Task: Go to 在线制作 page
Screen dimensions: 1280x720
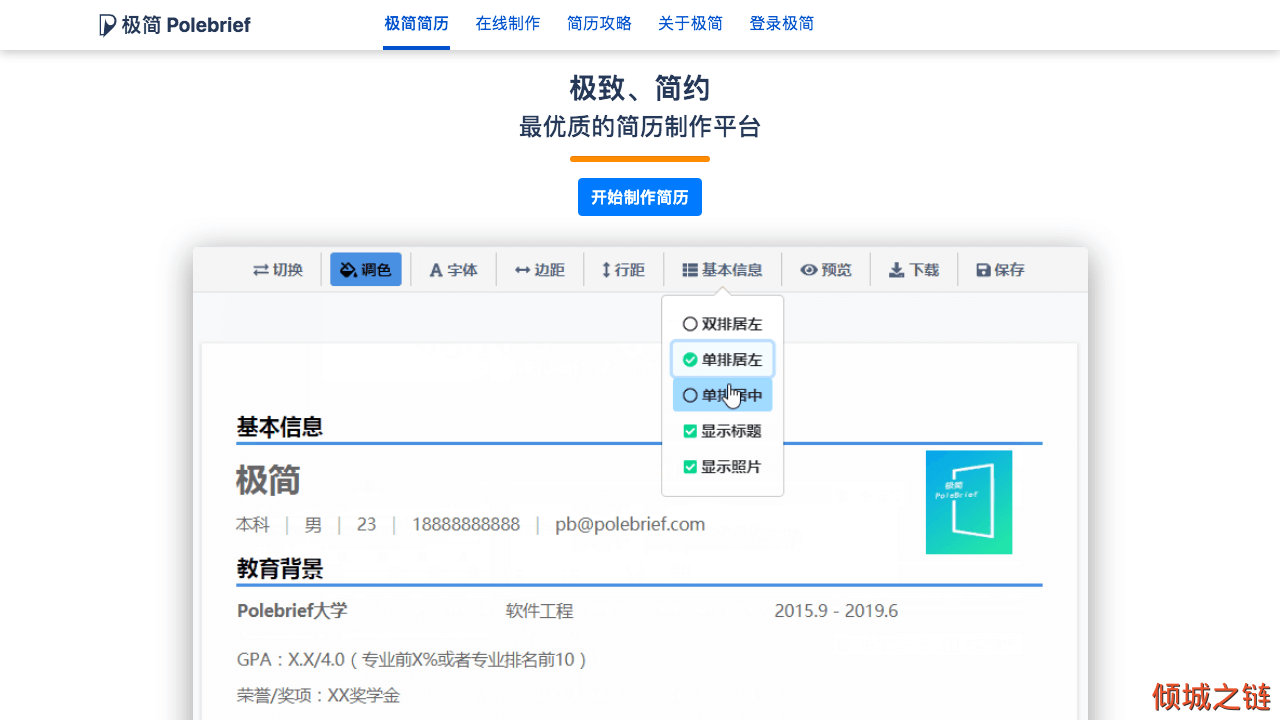Action: [508, 24]
